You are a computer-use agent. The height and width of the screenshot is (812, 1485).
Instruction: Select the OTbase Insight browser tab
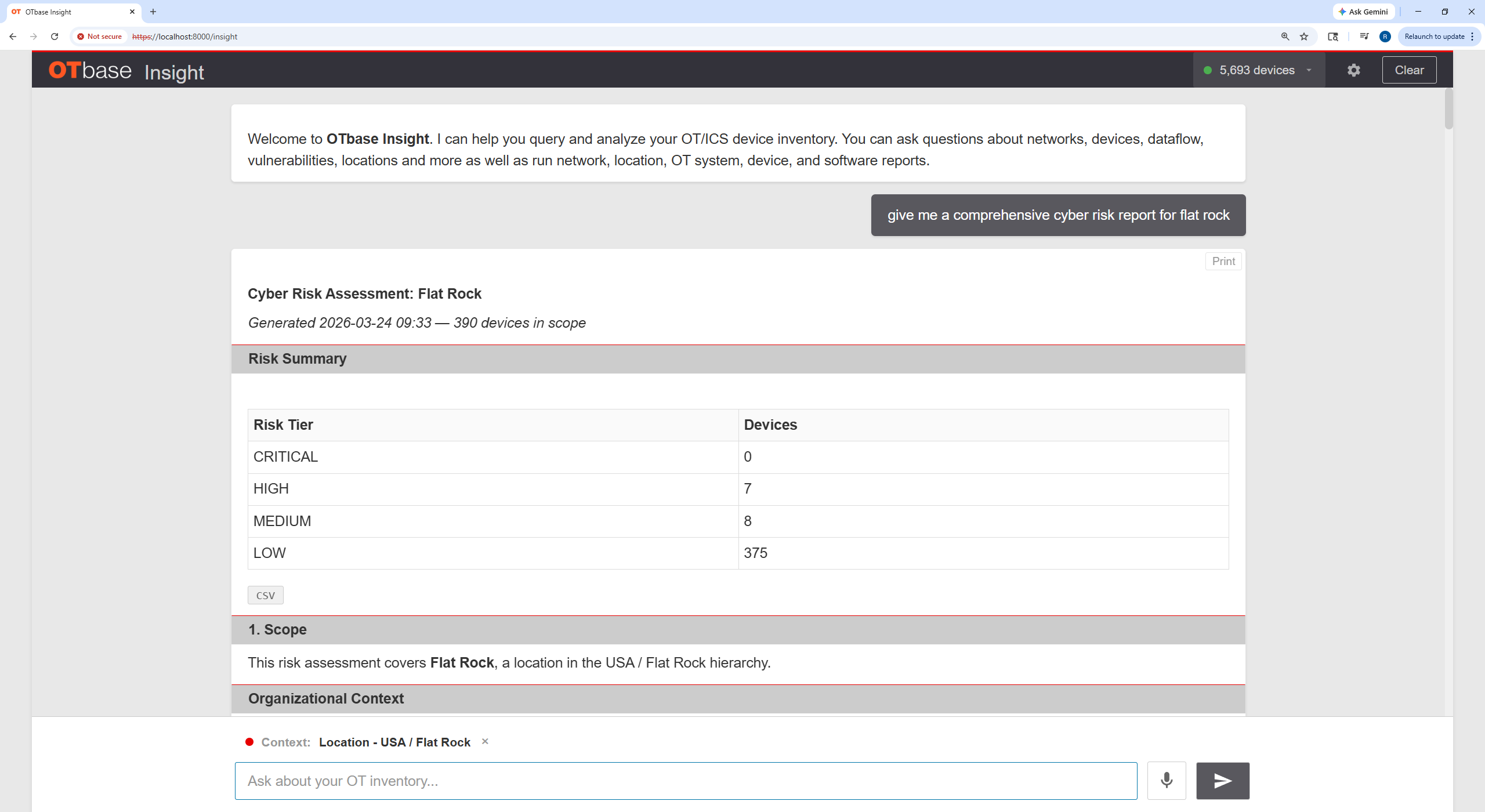point(70,12)
